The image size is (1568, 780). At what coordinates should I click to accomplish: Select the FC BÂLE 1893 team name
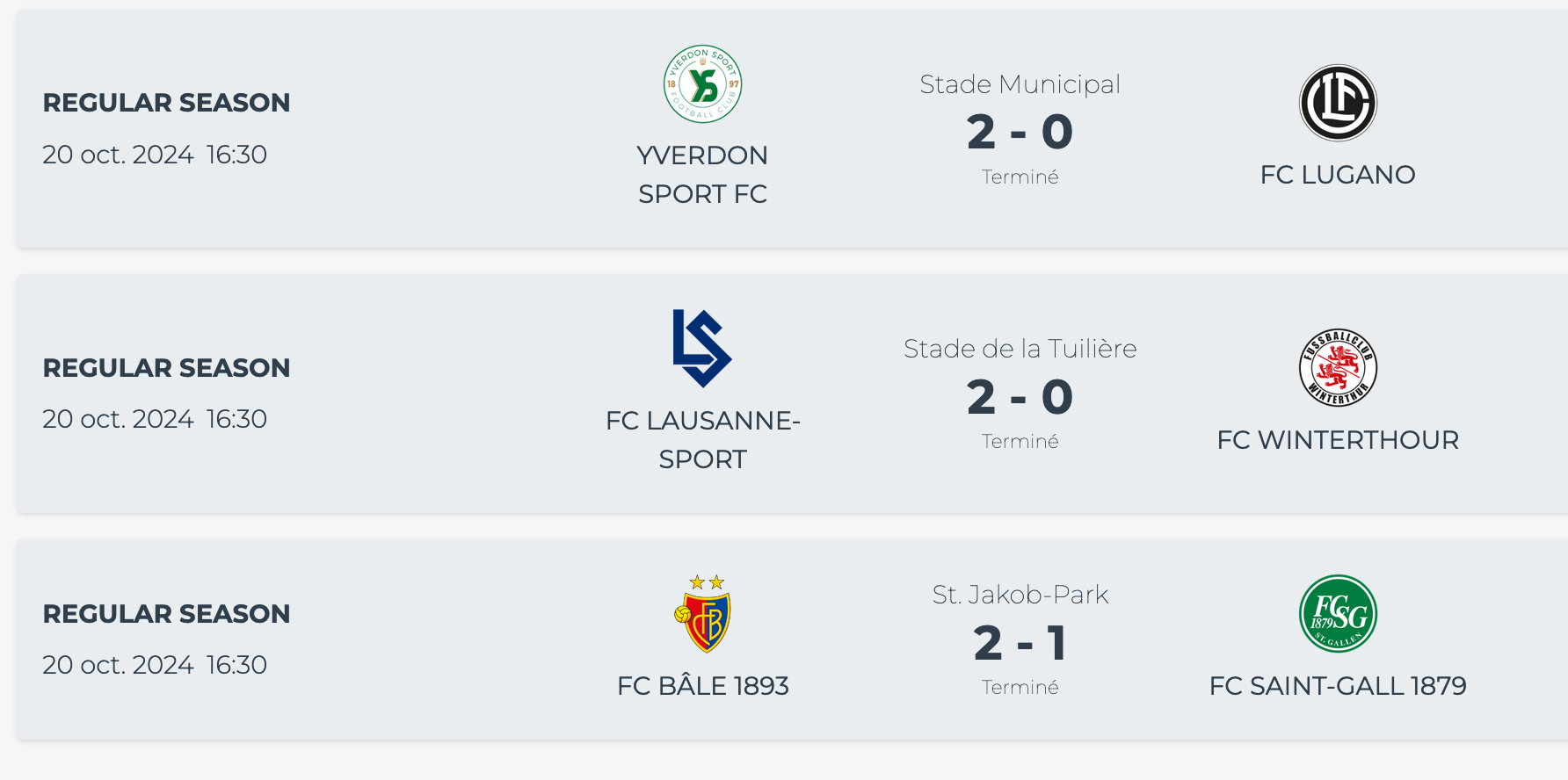[x=702, y=686]
